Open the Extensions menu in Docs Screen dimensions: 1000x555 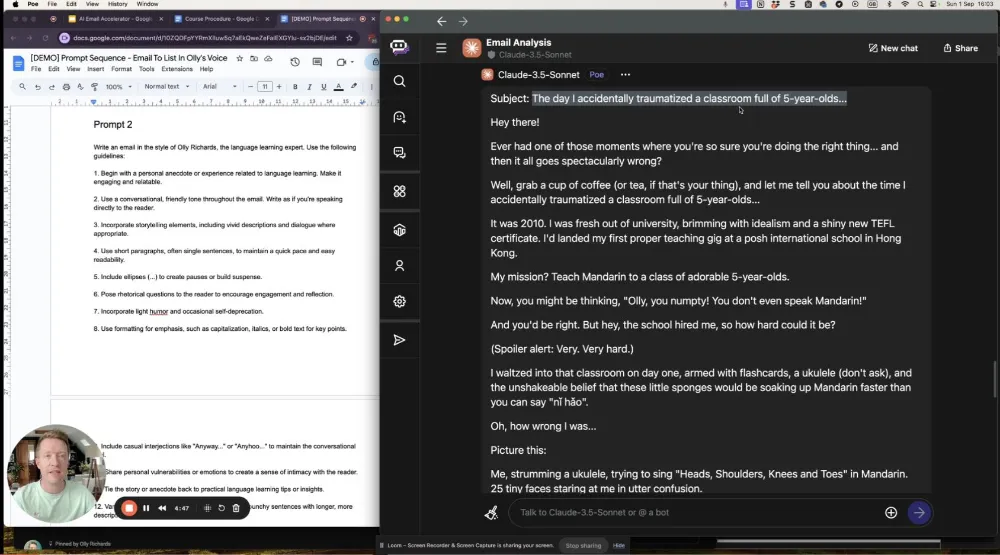[x=177, y=69]
